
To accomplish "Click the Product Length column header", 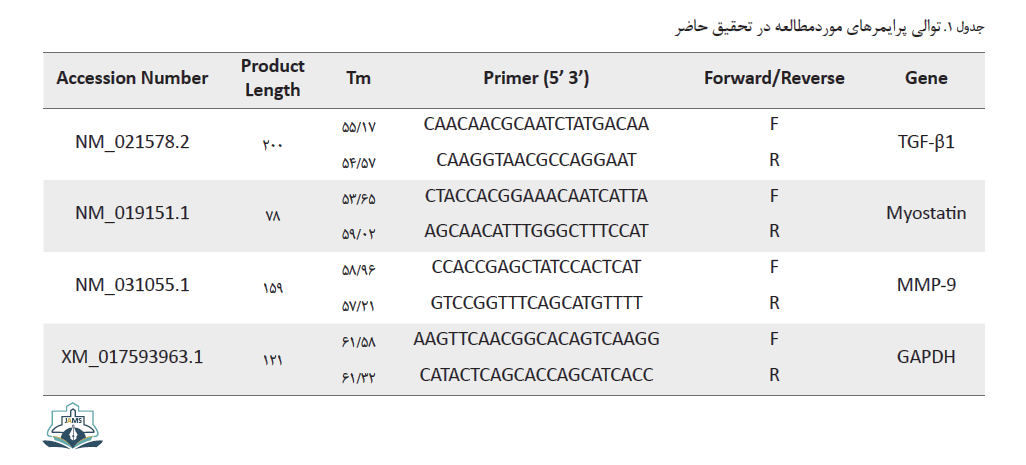I will click(x=273, y=78).
